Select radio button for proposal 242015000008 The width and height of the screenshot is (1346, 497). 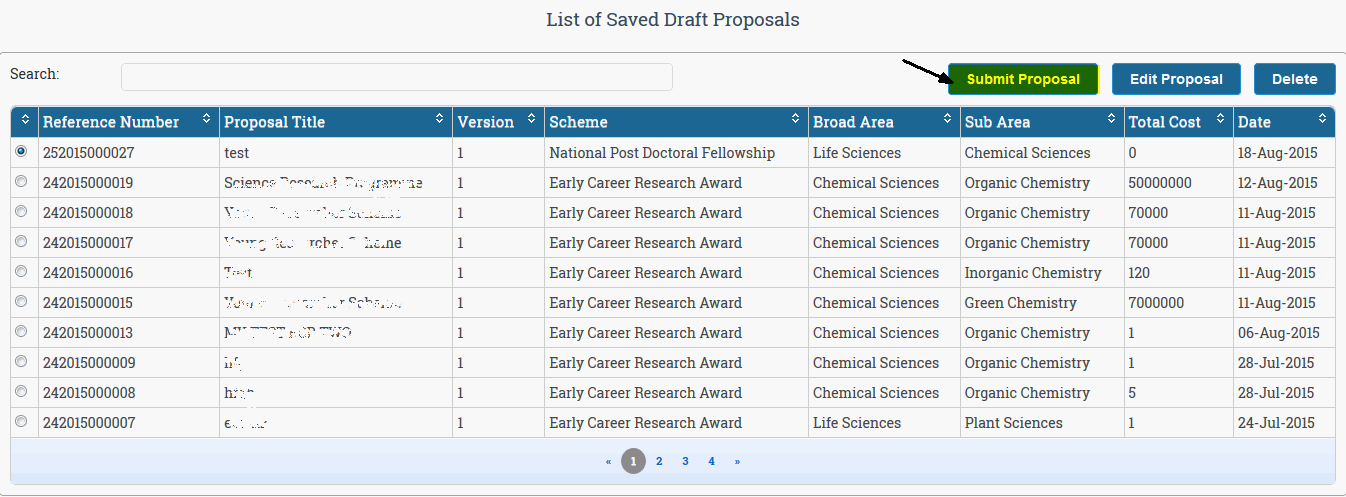coord(21,391)
